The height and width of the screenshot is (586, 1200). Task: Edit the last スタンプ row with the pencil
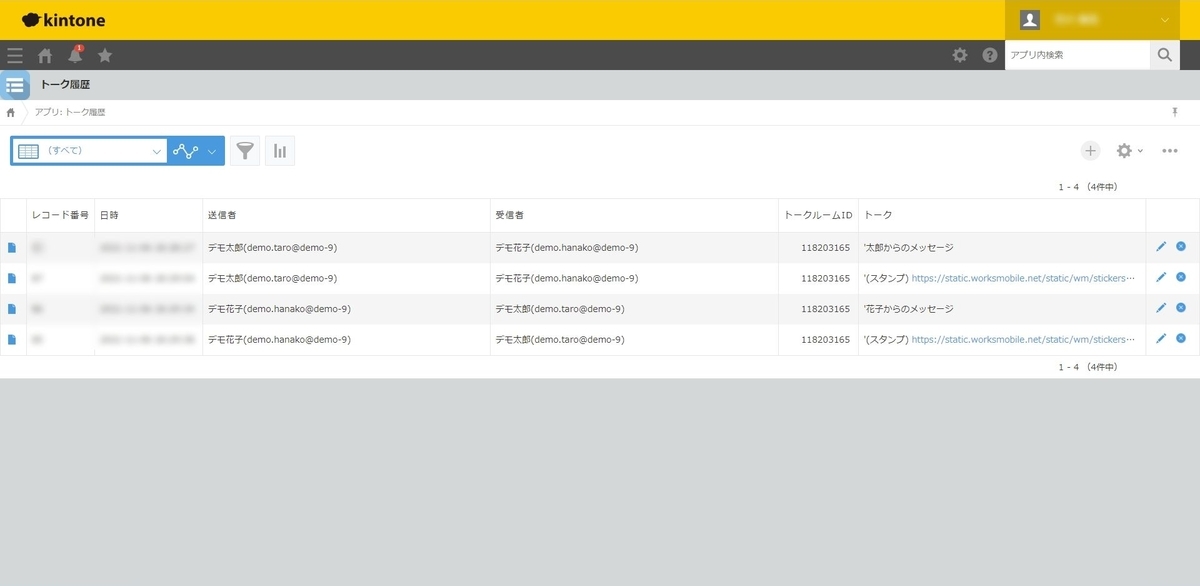click(x=1161, y=339)
